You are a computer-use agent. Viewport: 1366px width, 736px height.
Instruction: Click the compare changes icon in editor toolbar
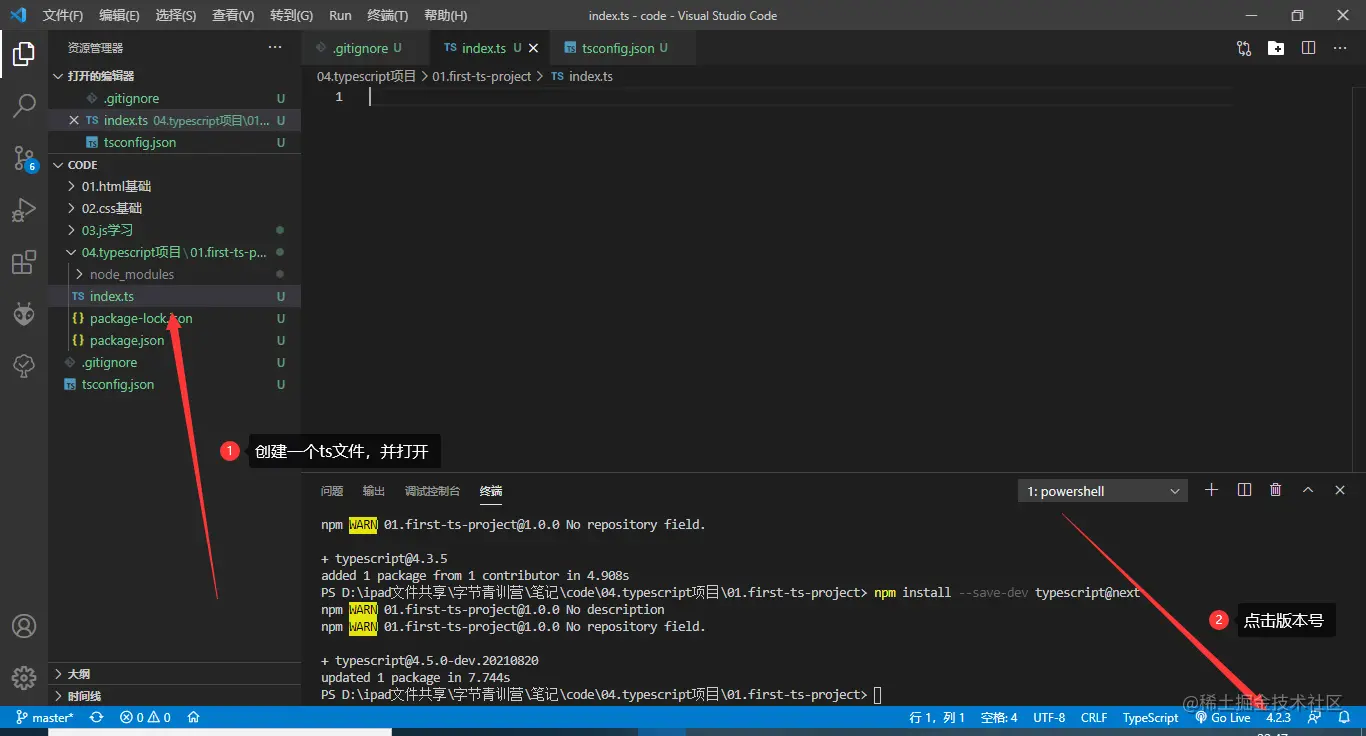pyautogui.click(x=1244, y=48)
